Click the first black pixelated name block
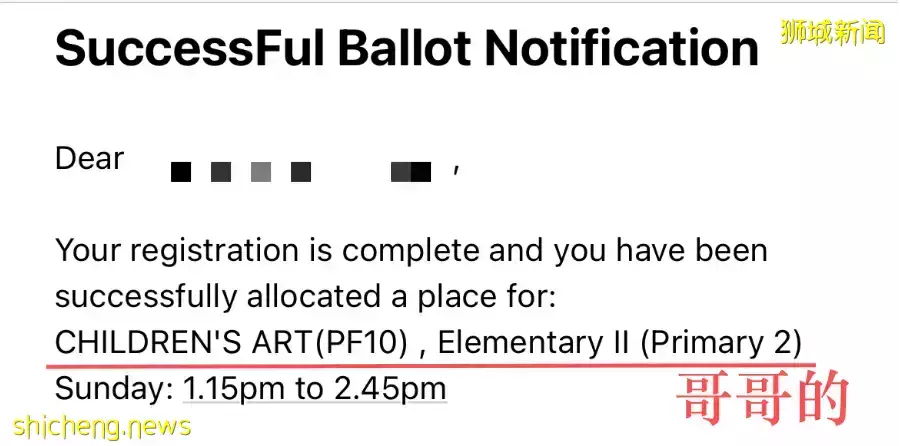Viewport: 900px width, 446px height. 181,172
